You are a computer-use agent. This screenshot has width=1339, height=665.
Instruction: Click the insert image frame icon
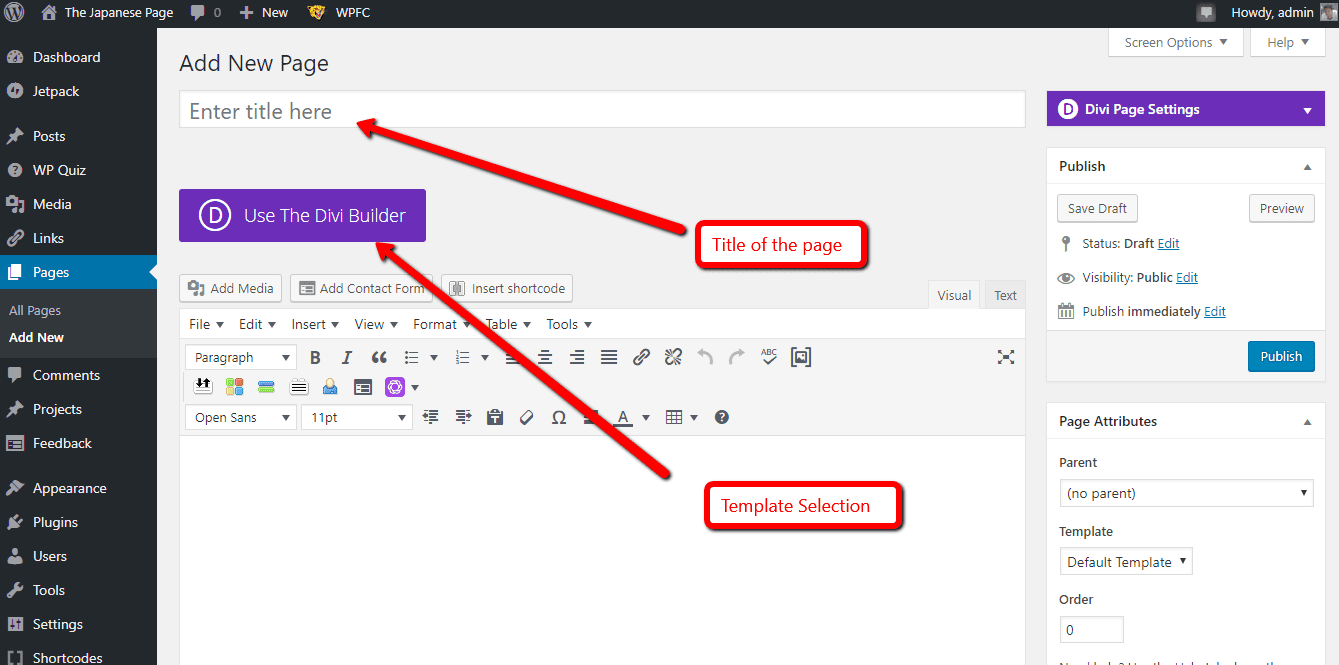(x=801, y=357)
